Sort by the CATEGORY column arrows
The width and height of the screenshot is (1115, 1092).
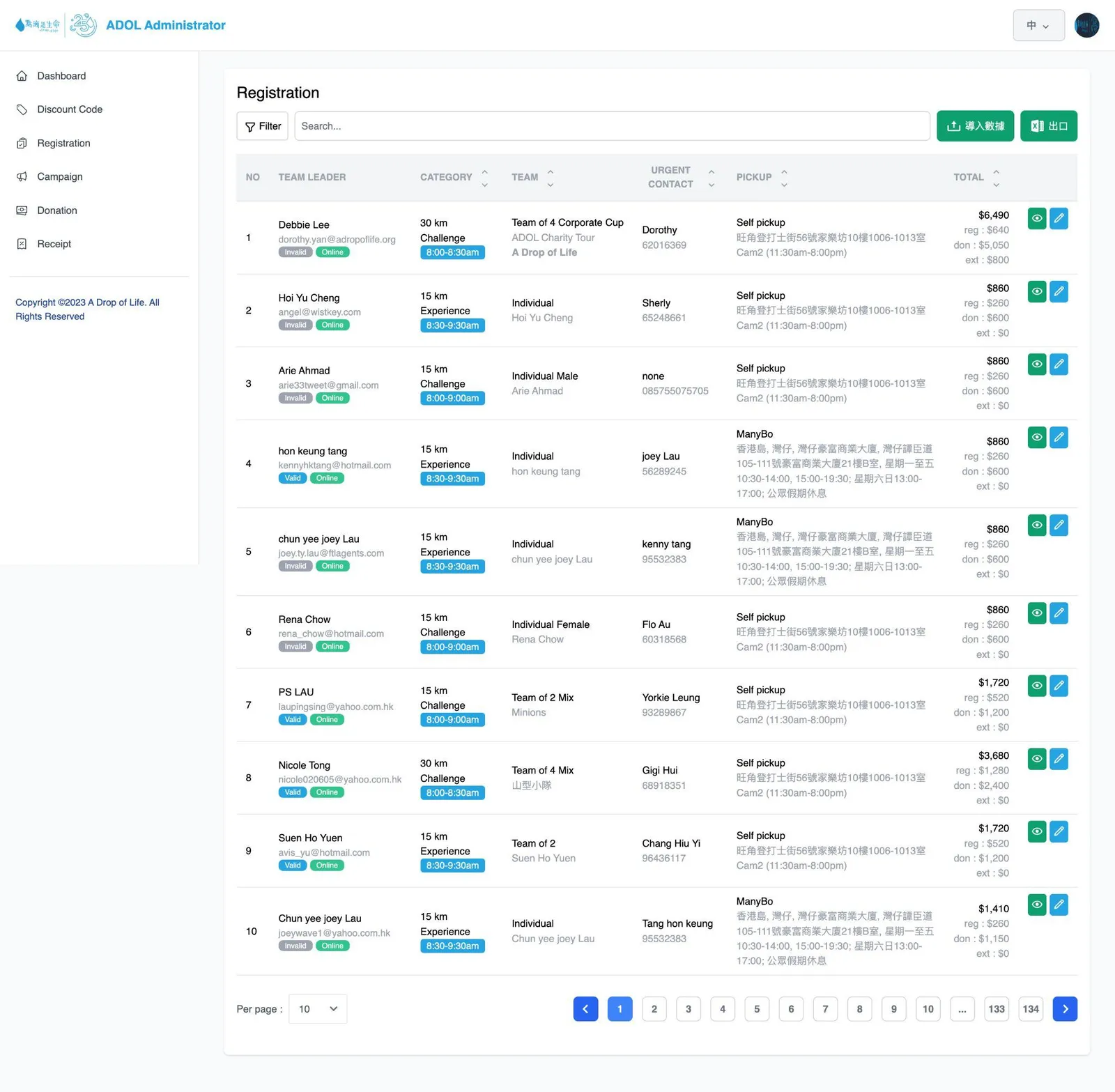[484, 178]
